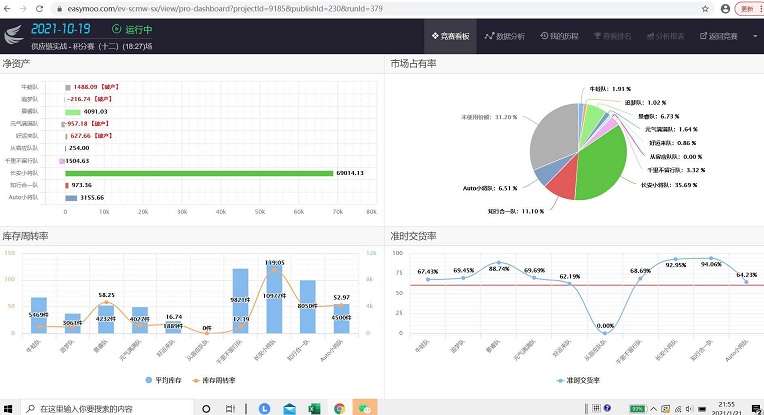Open the Chrome profile avatar icon
Viewport: 764px width, 415px height.
click(x=720, y=8)
